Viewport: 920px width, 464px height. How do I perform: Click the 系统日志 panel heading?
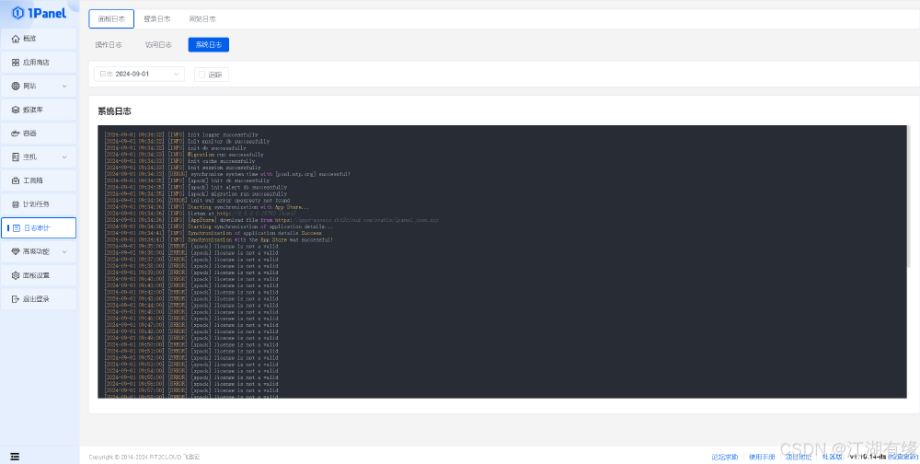[114, 111]
